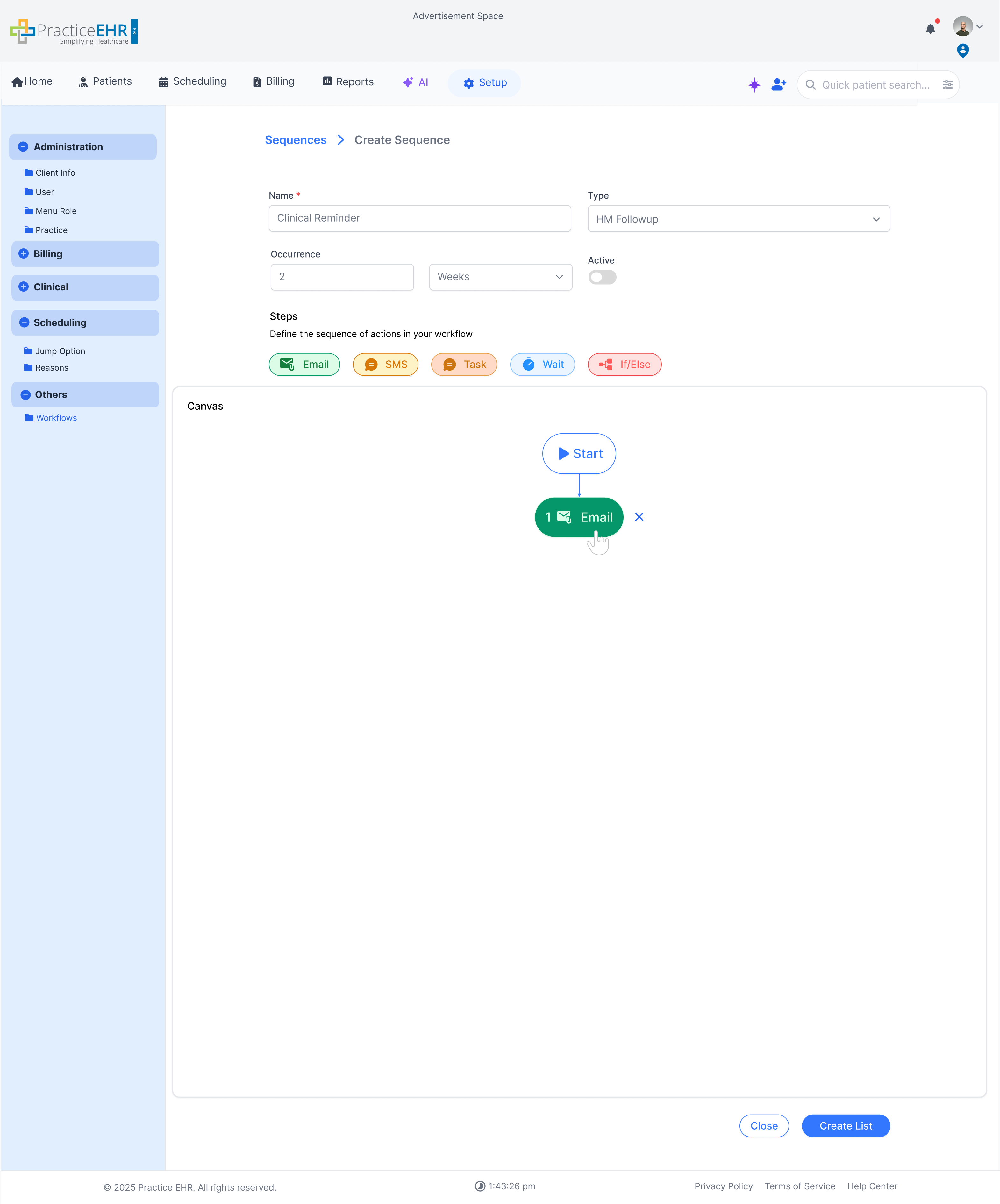Viewport: 1000px width, 1204px height.
Task: Open the Type dropdown HM Followup
Action: (x=739, y=219)
